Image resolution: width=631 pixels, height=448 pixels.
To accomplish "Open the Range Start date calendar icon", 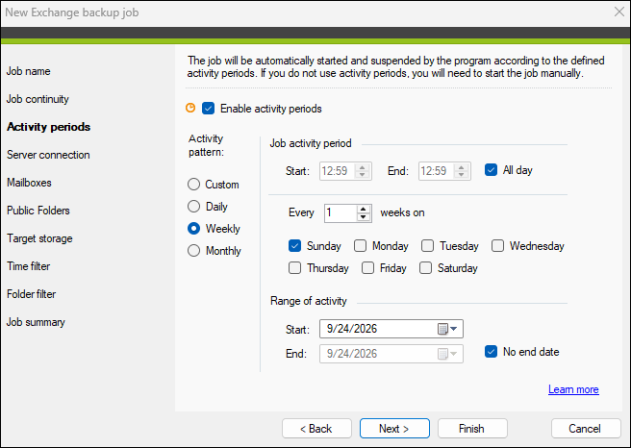I will point(442,329).
